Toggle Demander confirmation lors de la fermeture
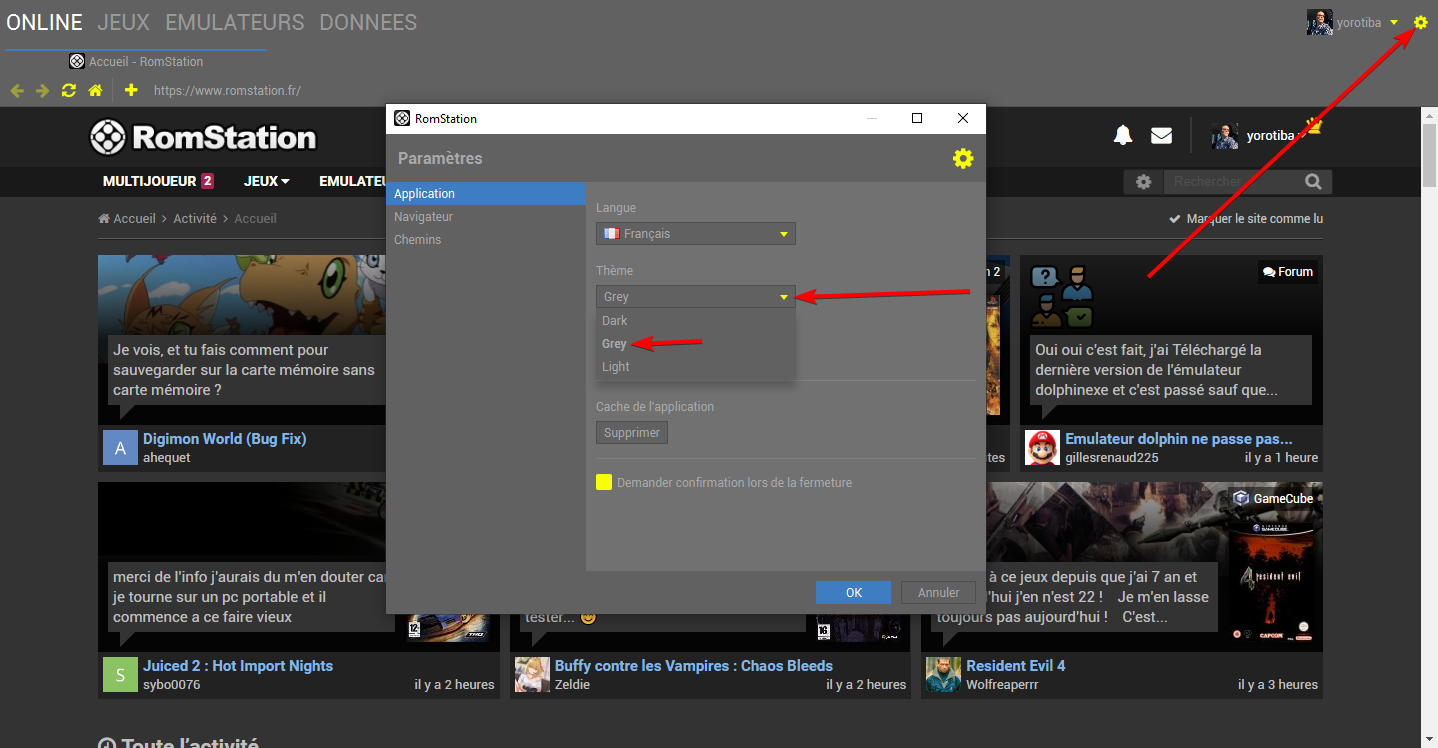Screen dimensions: 1438x748 [x=604, y=482]
